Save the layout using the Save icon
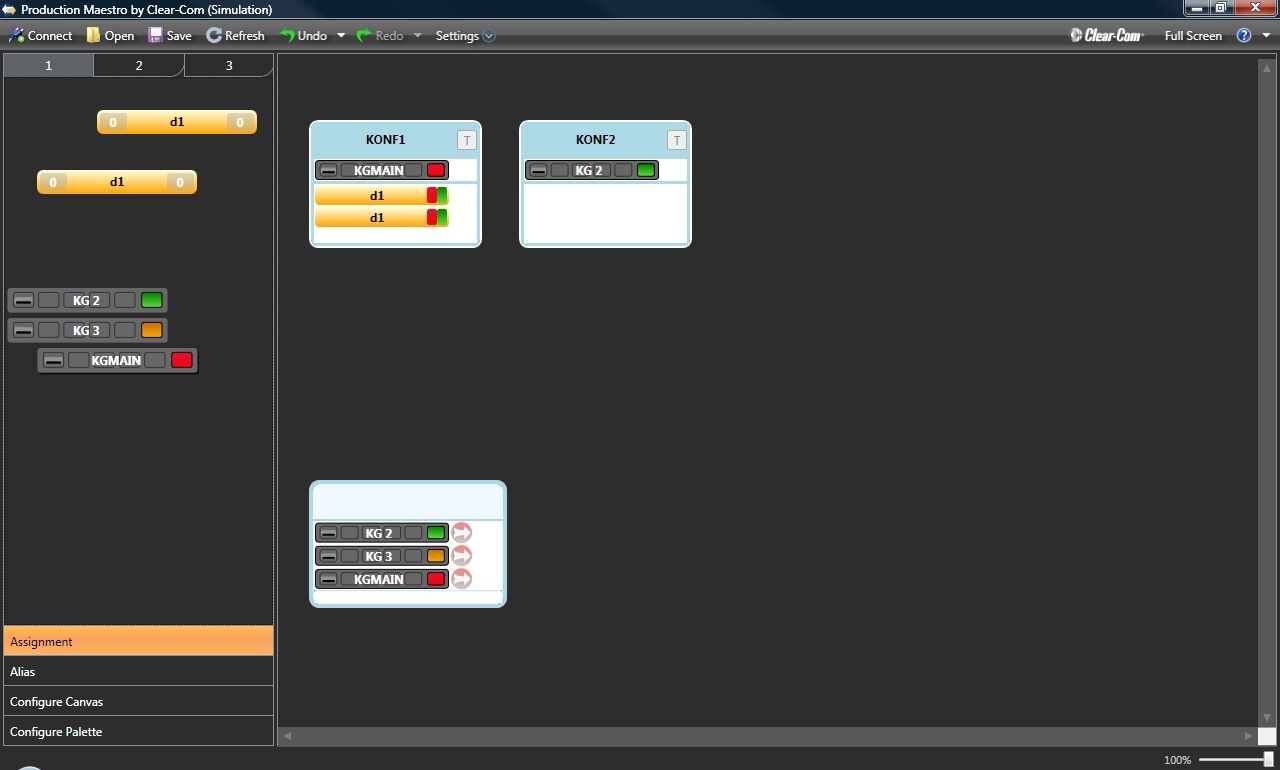 [155, 36]
